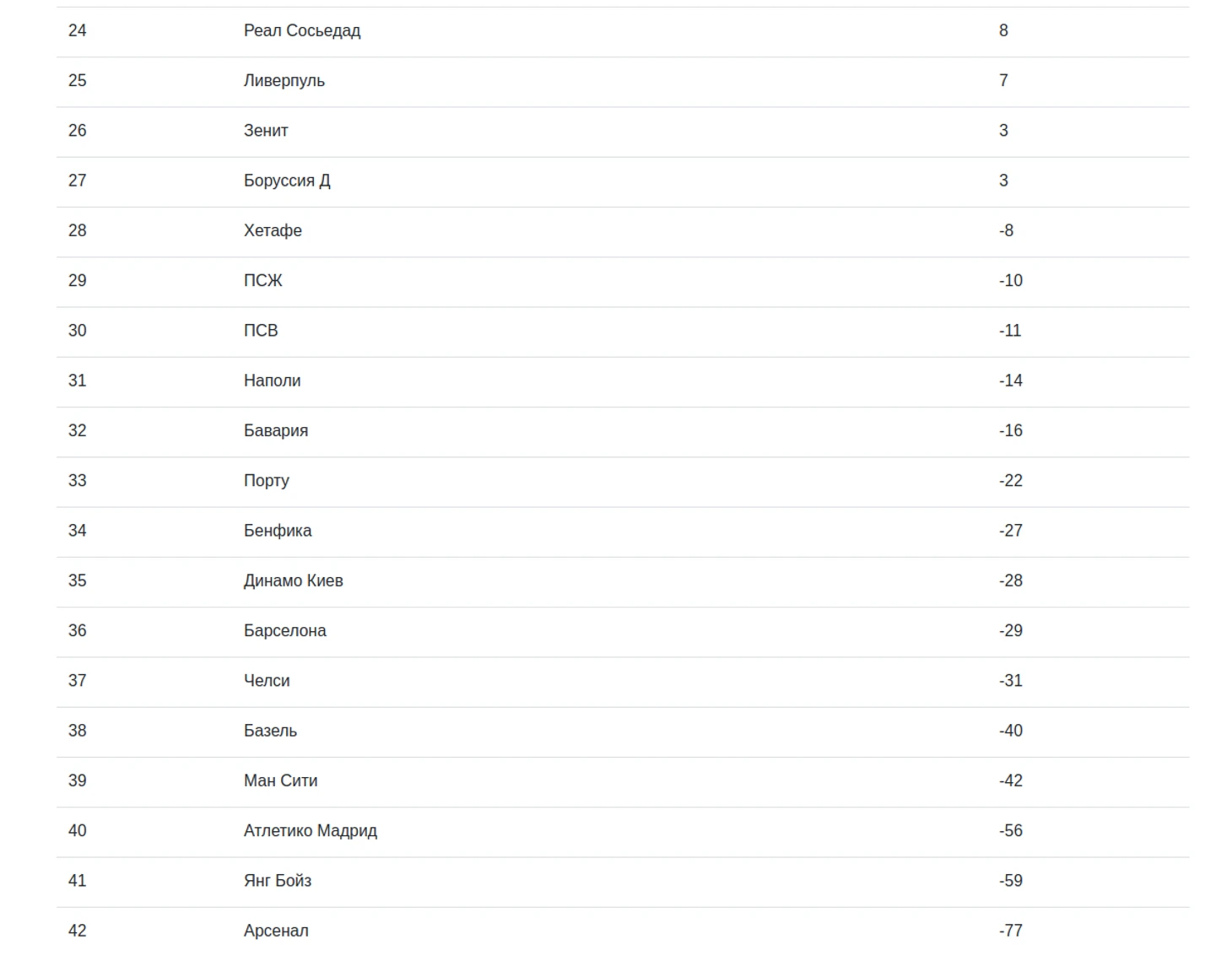
Task: Select the Зенит team name
Action: pyautogui.click(x=266, y=131)
